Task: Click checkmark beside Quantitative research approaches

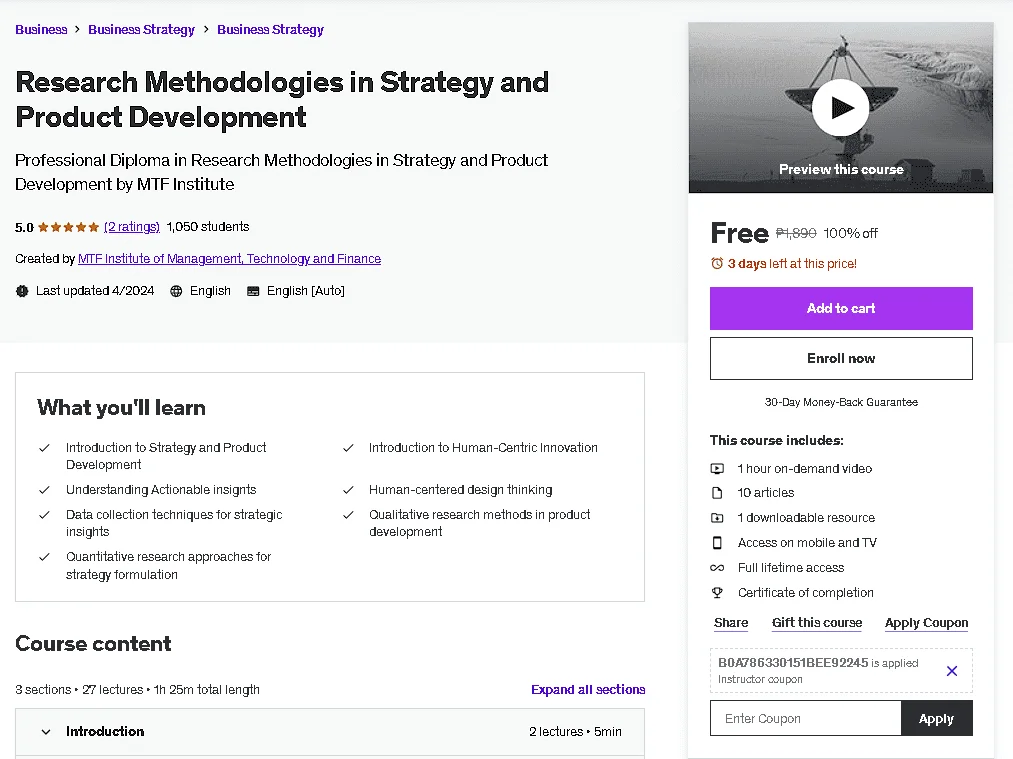Action: tap(45, 557)
